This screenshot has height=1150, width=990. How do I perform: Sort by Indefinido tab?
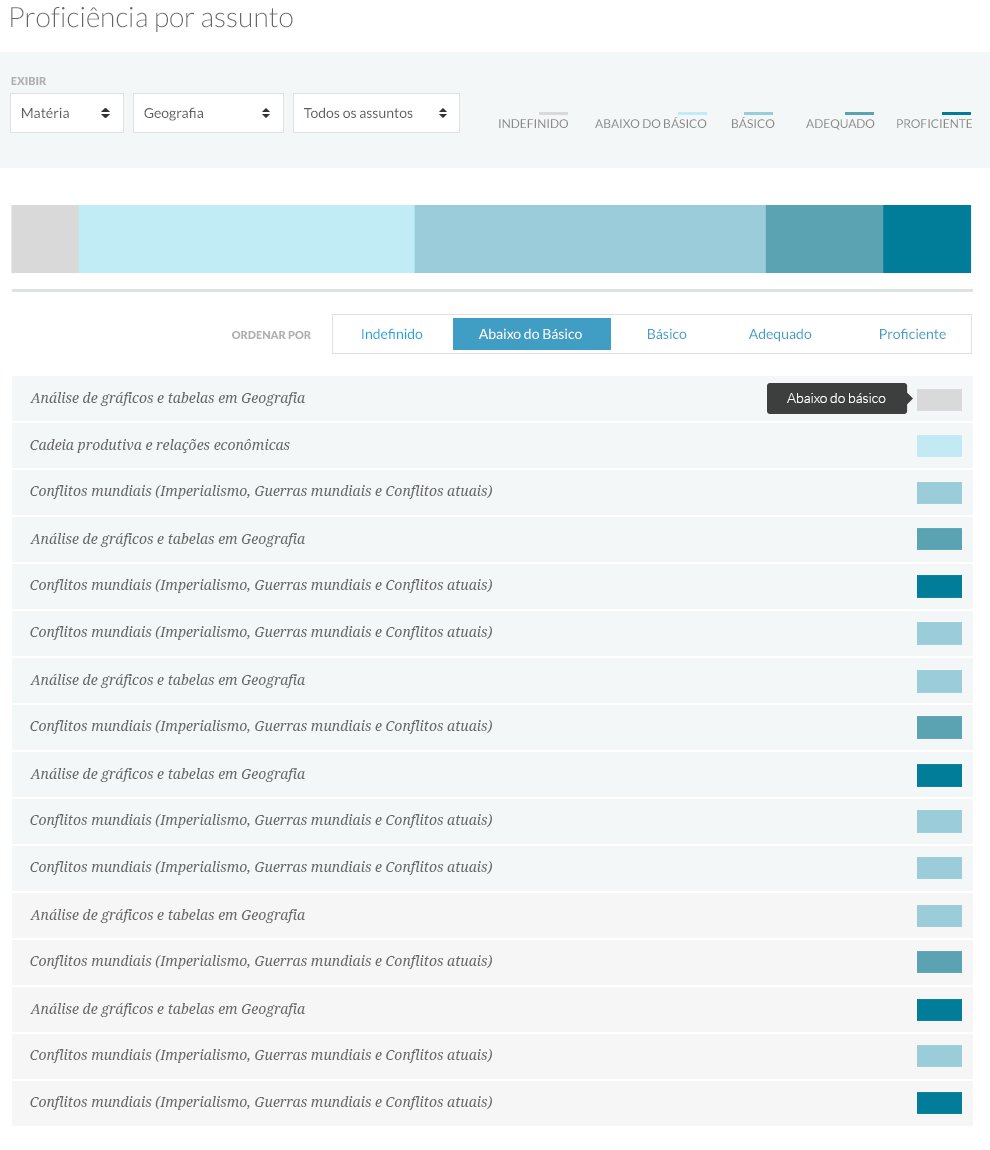click(392, 334)
